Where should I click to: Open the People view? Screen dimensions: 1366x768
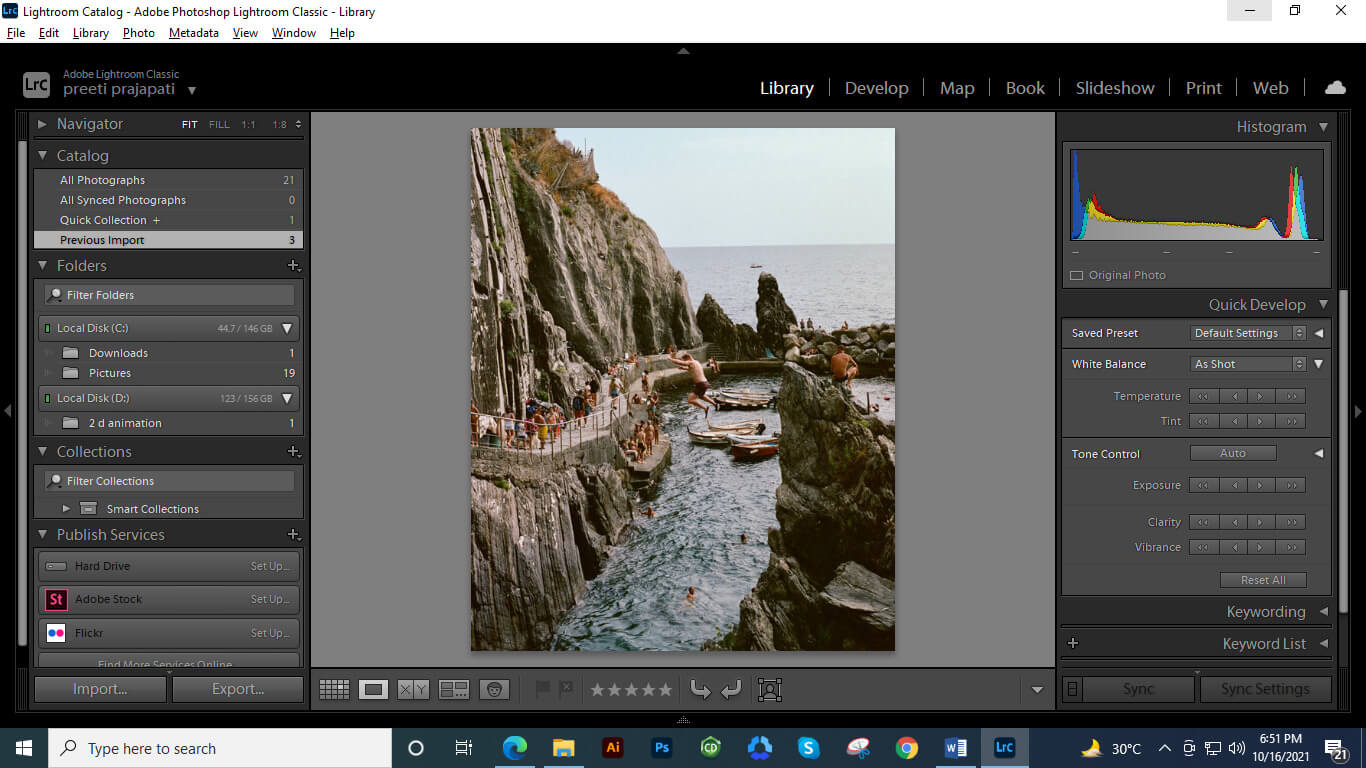pyautogui.click(x=495, y=689)
